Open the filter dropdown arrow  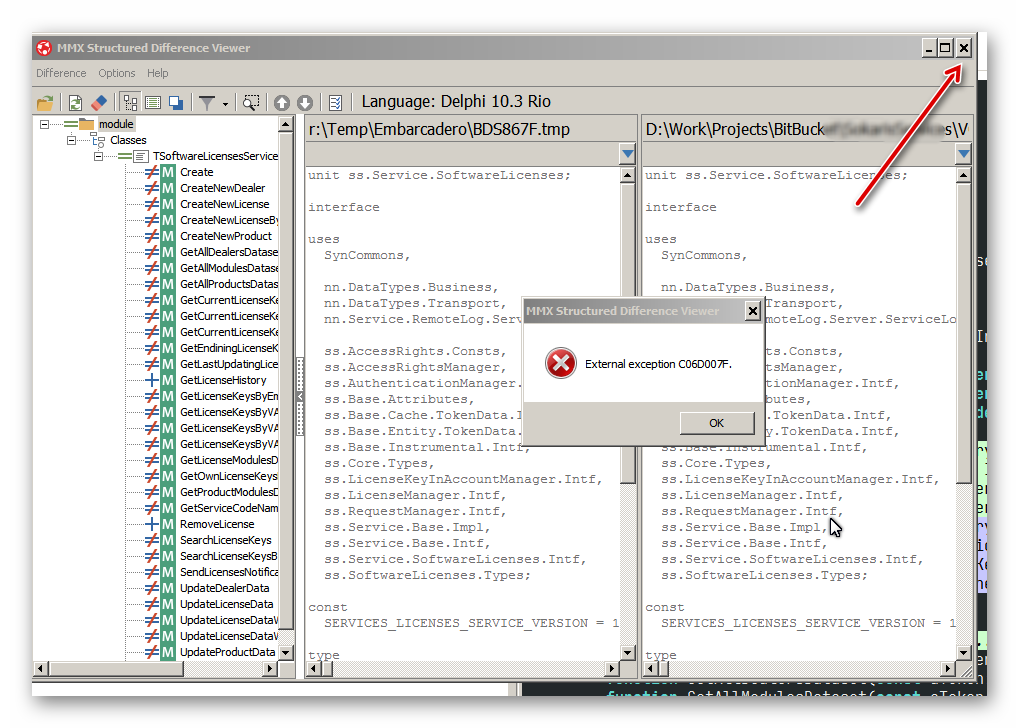(225, 103)
